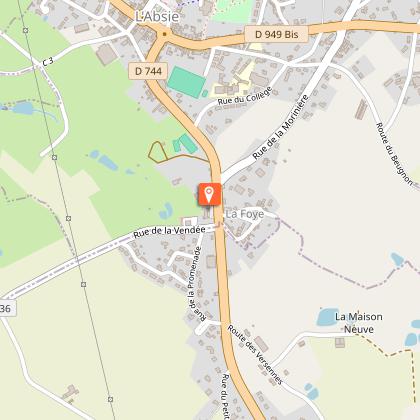The image size is (420, 420).
Task: Click the large green sports pitch
Action: click(186, 82)
